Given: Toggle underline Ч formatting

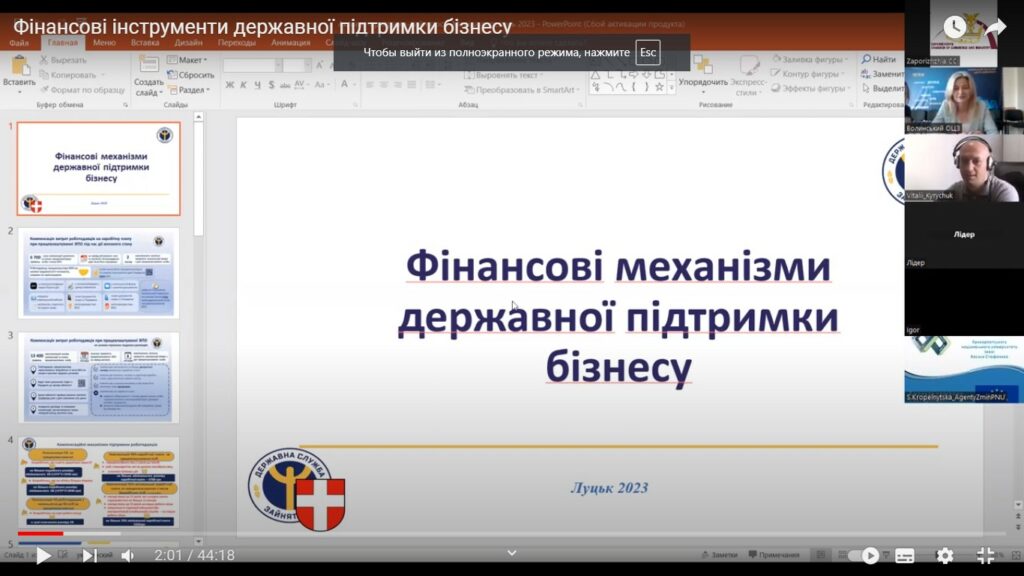Looking at the screenshot, I should click(x=257, y=85).
